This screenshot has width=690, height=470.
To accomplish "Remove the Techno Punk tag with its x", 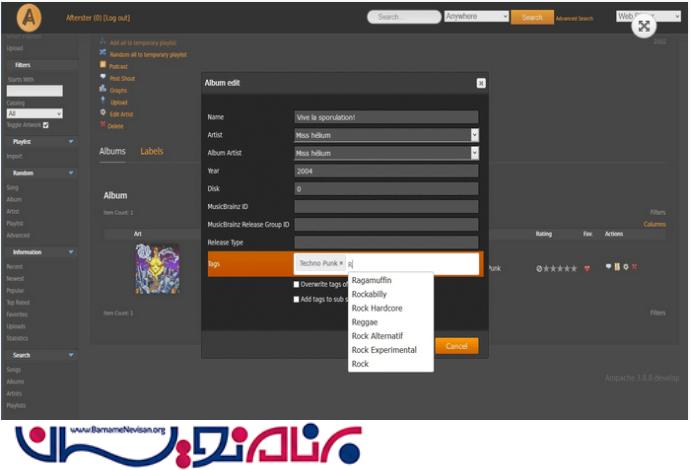I will tap(341, 263).
